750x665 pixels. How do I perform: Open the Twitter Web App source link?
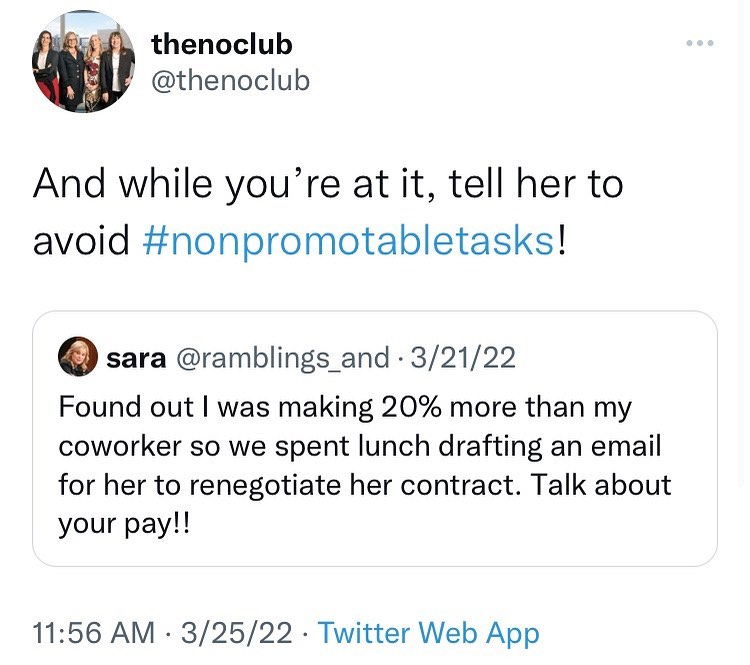coord(428,632)
